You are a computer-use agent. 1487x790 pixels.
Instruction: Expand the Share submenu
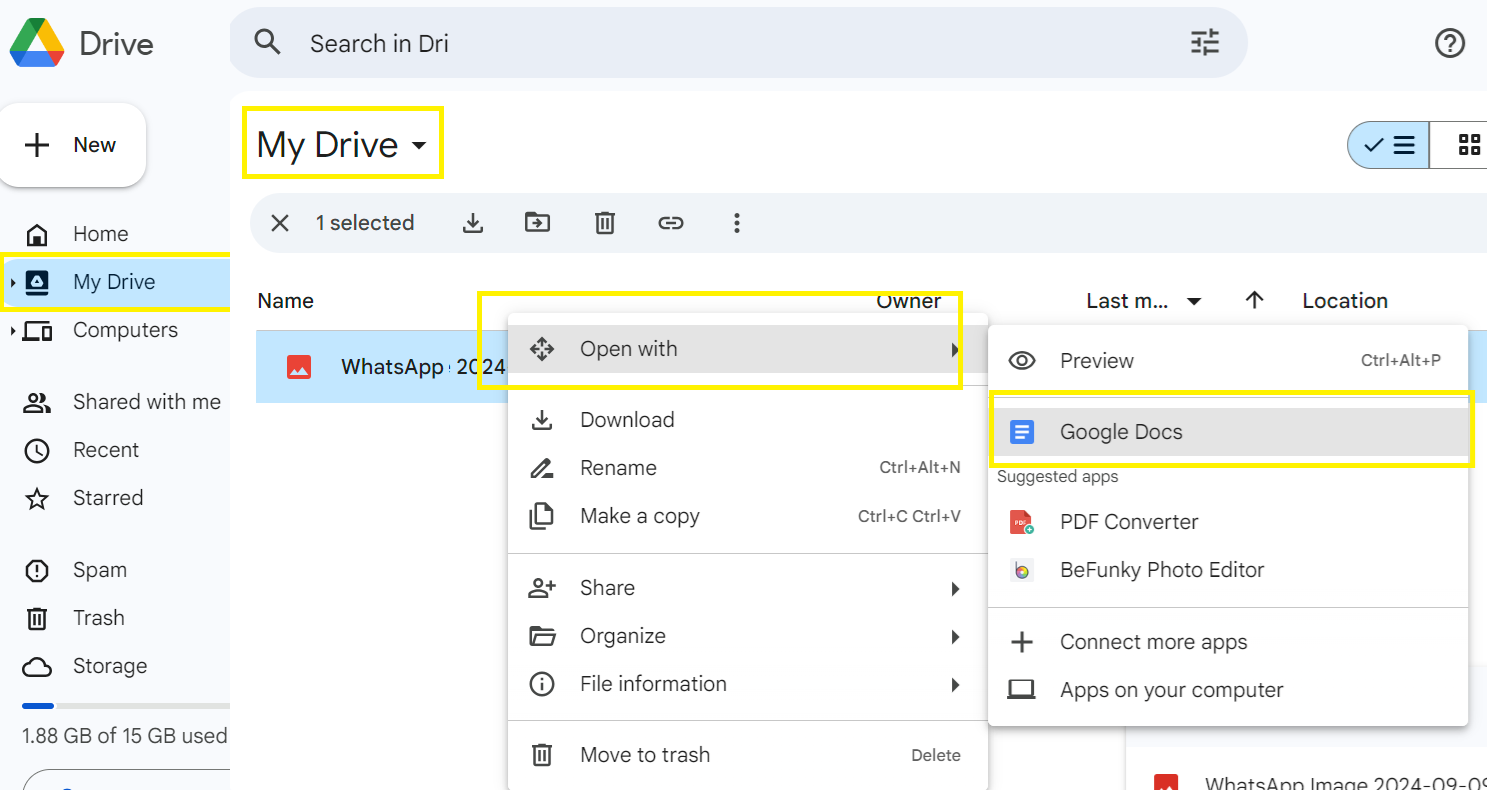[x=747, y=588]
